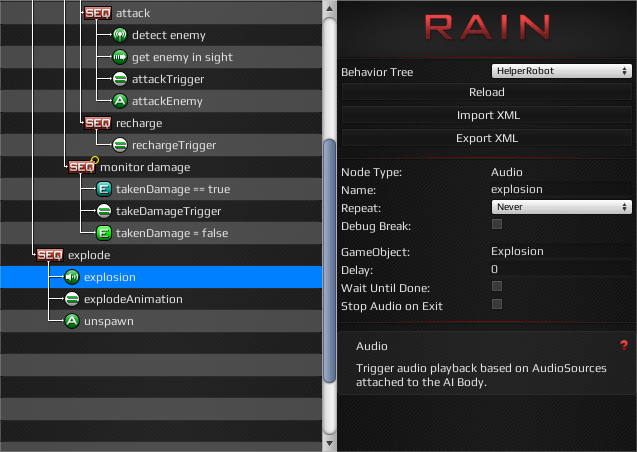637x452 pixels.
Task: Click the expression icon for takenDamage = false
Action: 104,233
